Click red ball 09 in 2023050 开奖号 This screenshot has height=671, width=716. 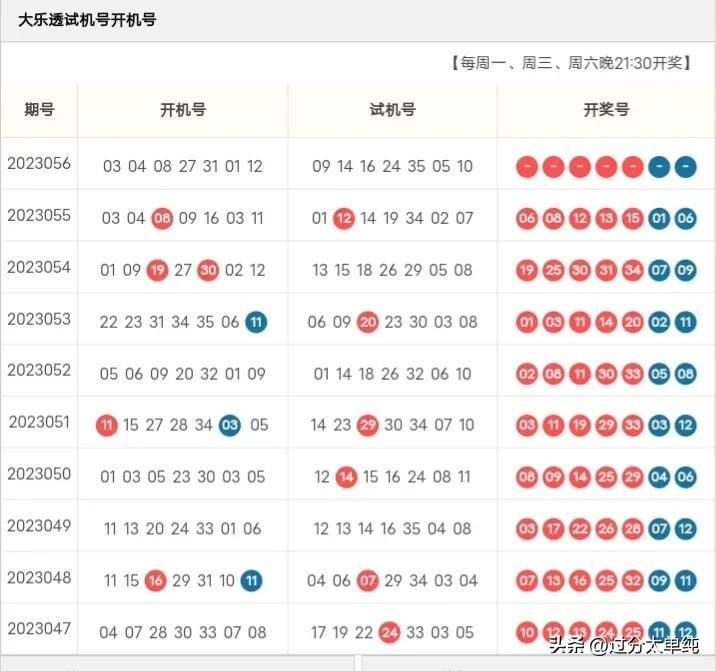(x=553, y=478)
